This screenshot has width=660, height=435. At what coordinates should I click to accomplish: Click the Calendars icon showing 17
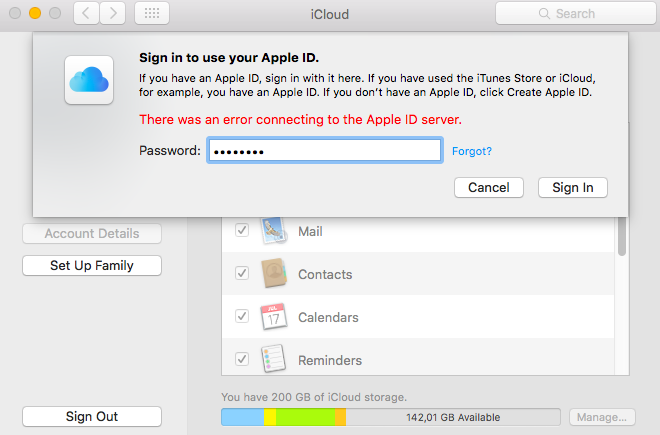(x=274, y=316)
